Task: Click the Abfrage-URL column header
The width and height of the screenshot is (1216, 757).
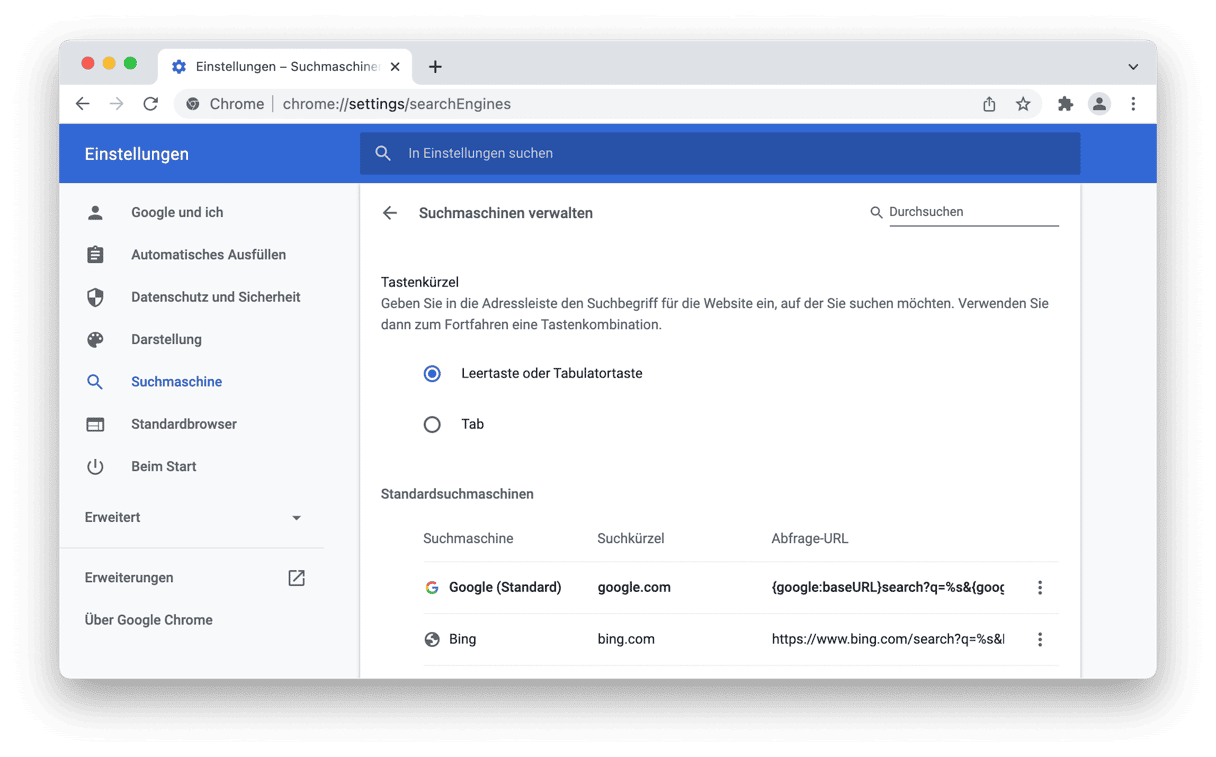Action: pyautogui.click(x=810, y=539)
